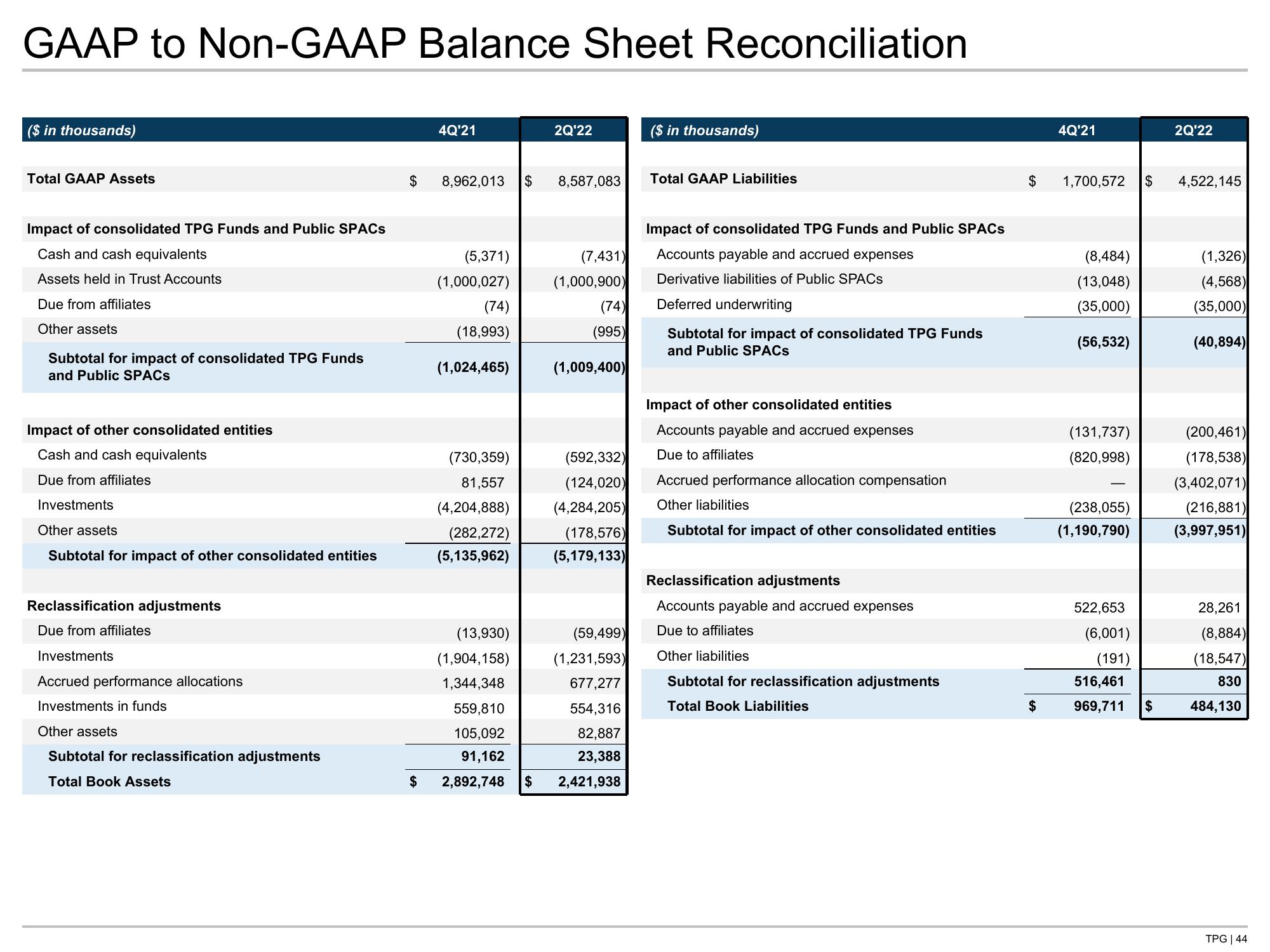Select the Total Book Liabilities label

(x=738, y=706)
